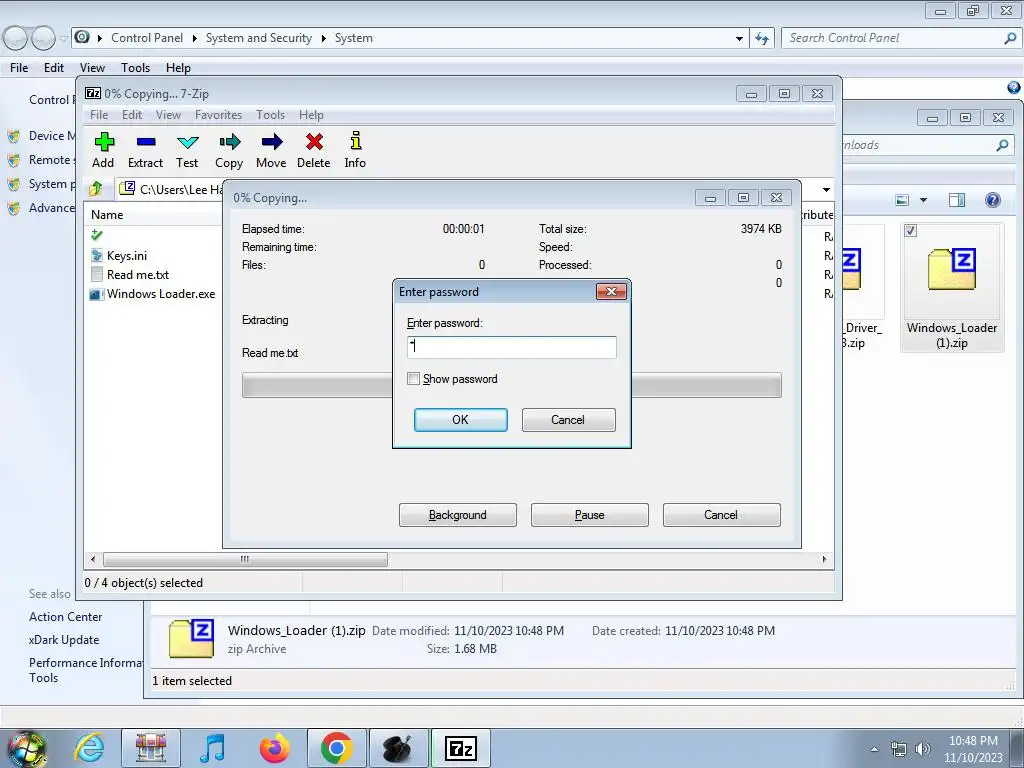The width and height of the screenshot is (1024, 768).
Task: Toggle the preview pane icon
Action: tap(957, 200)
